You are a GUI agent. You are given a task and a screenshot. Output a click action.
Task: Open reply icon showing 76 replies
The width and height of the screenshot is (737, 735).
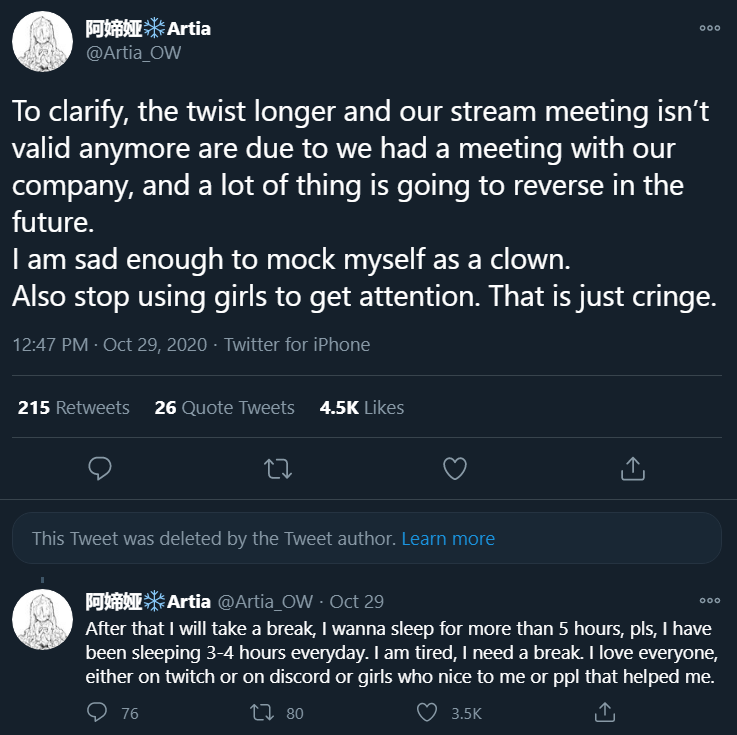click(98, 712)
